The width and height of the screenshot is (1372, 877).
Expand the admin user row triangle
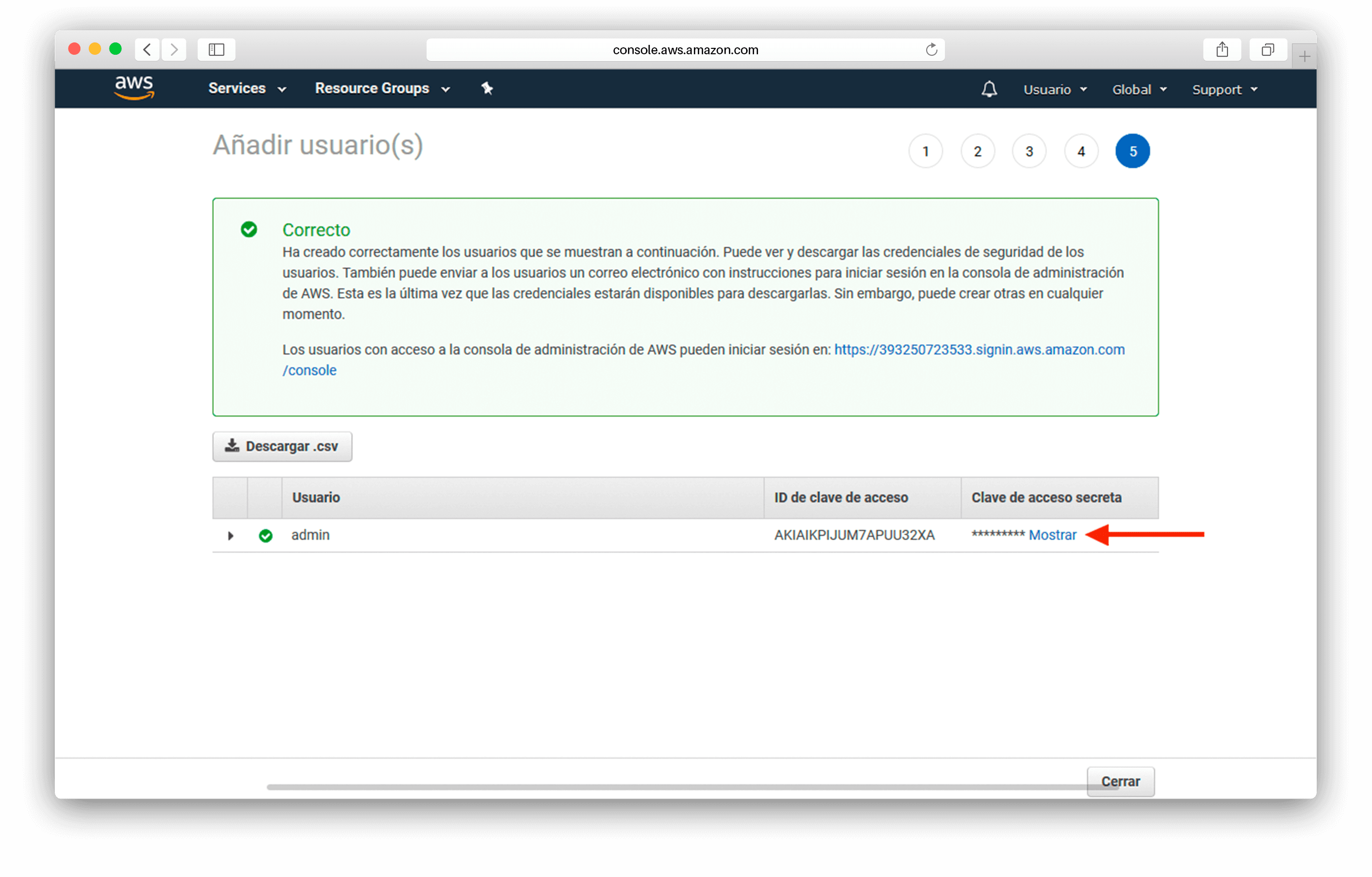230,536
